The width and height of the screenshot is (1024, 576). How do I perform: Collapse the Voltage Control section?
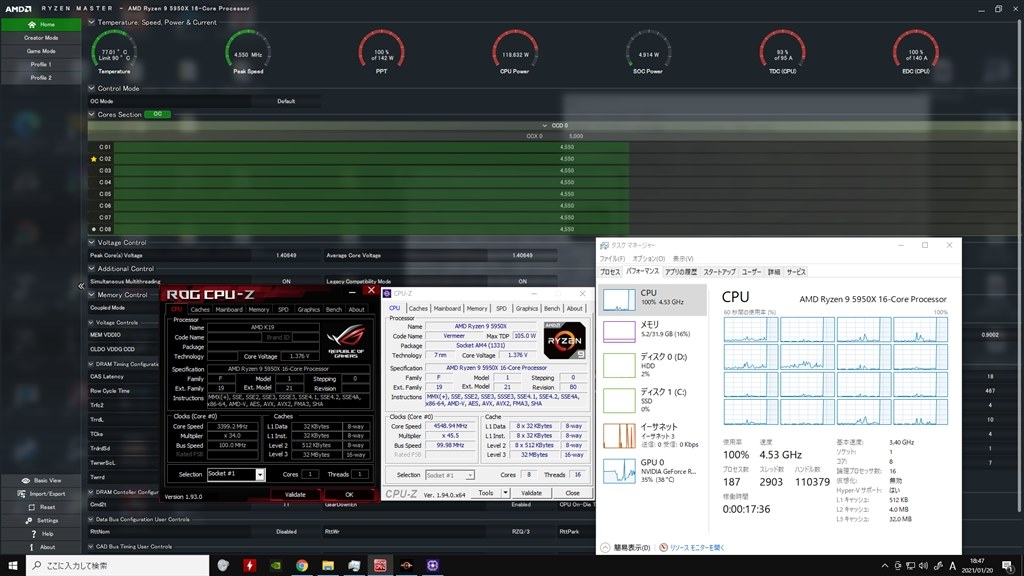tap(91, 242)
